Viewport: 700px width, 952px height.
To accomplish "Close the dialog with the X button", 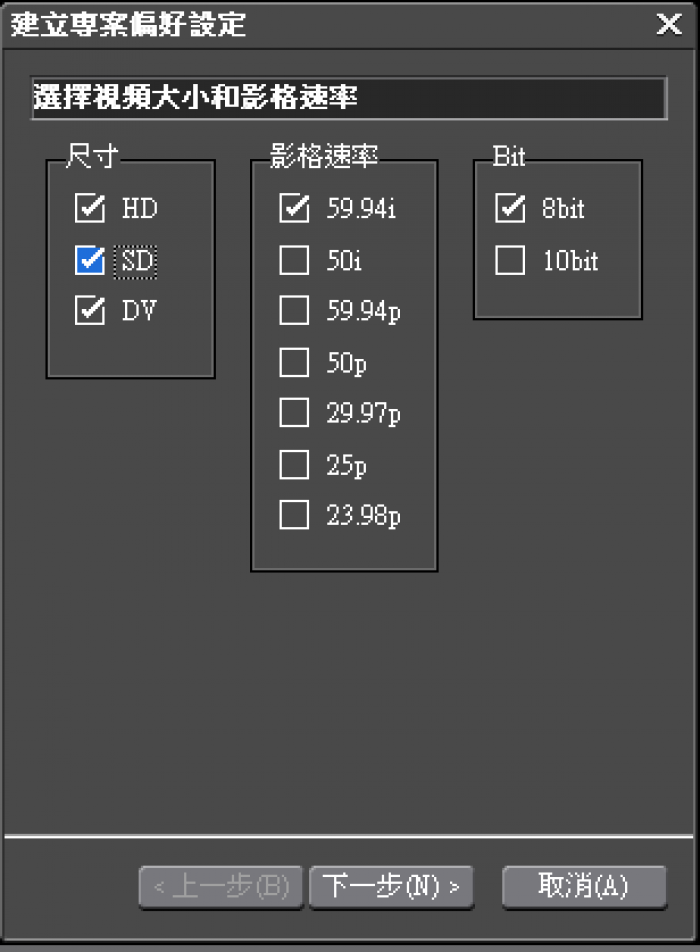I will point(669,25).
